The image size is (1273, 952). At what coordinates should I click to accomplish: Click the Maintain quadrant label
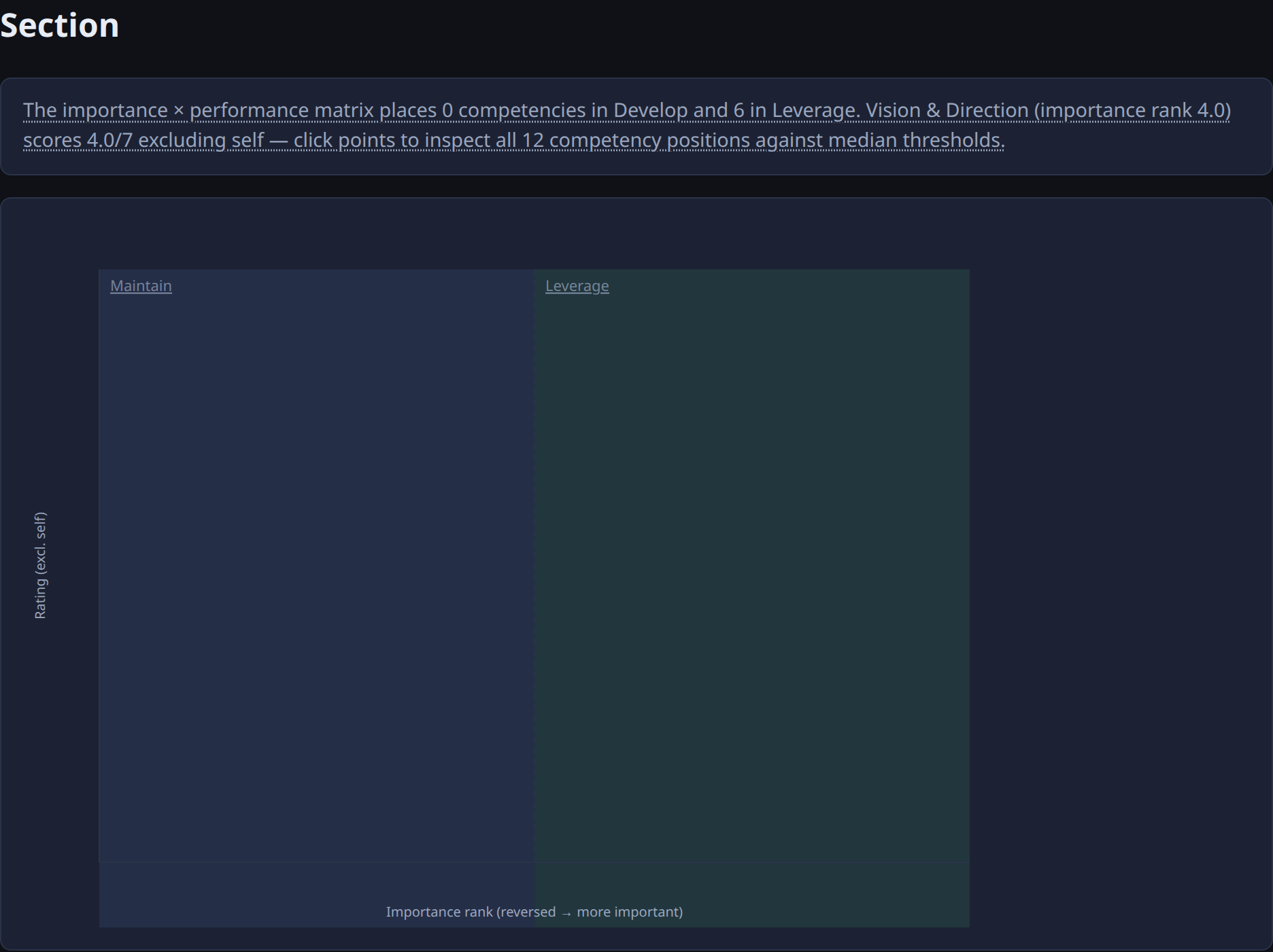tap(141, 286)
